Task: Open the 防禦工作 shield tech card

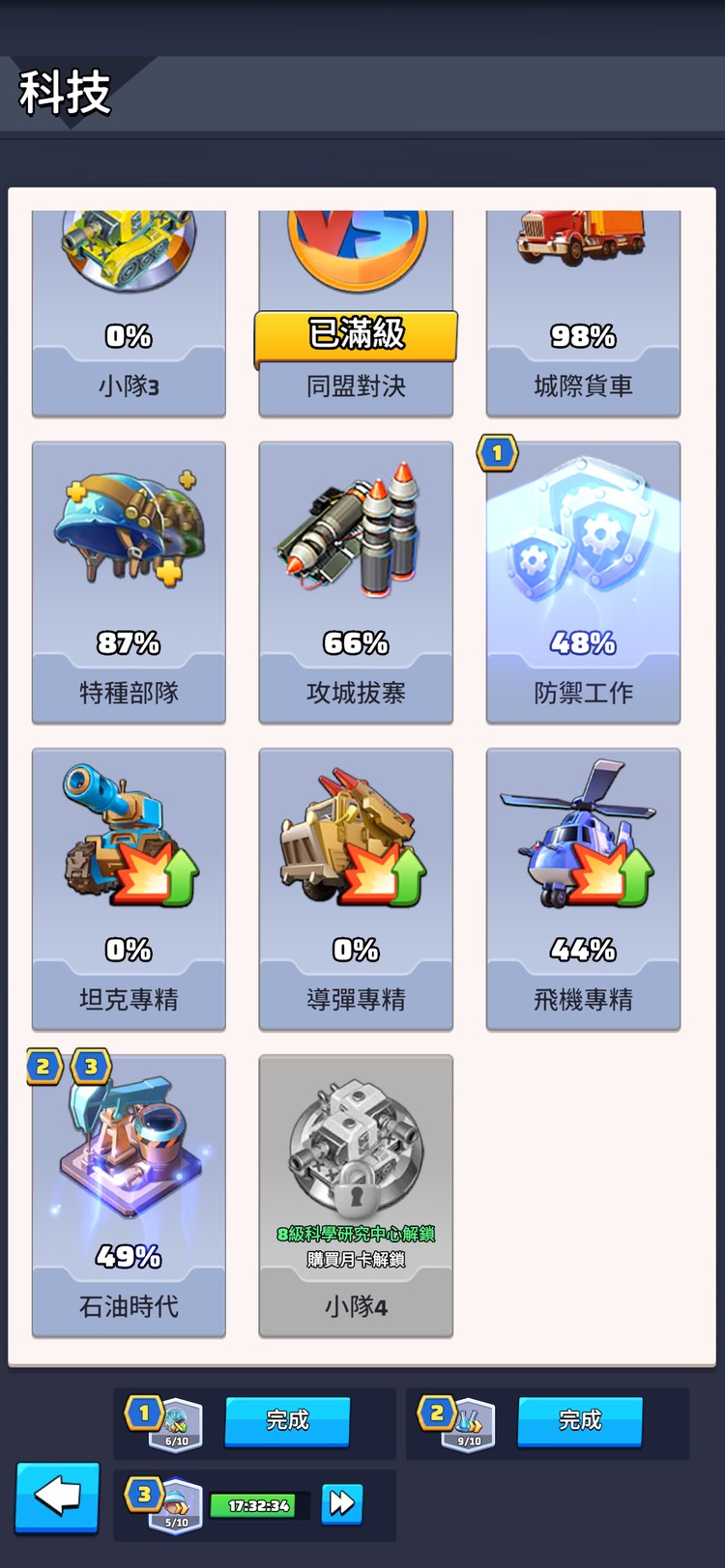Action: click(583, 583)
